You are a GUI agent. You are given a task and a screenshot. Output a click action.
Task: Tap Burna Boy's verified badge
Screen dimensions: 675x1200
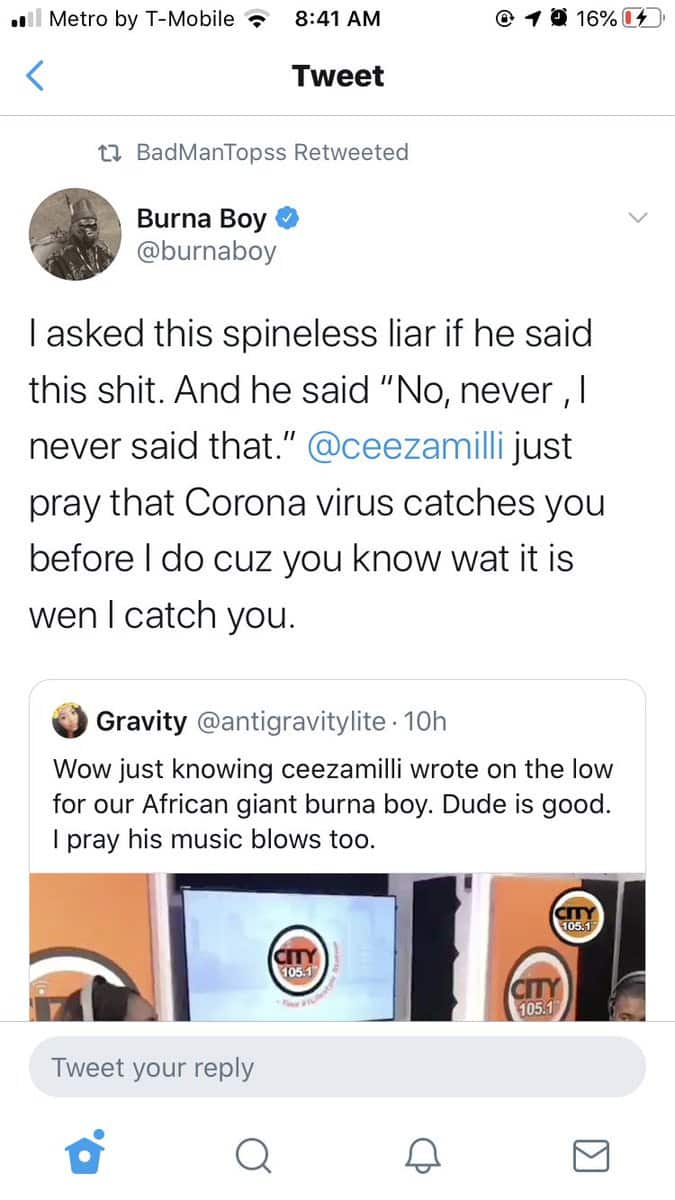286,217
